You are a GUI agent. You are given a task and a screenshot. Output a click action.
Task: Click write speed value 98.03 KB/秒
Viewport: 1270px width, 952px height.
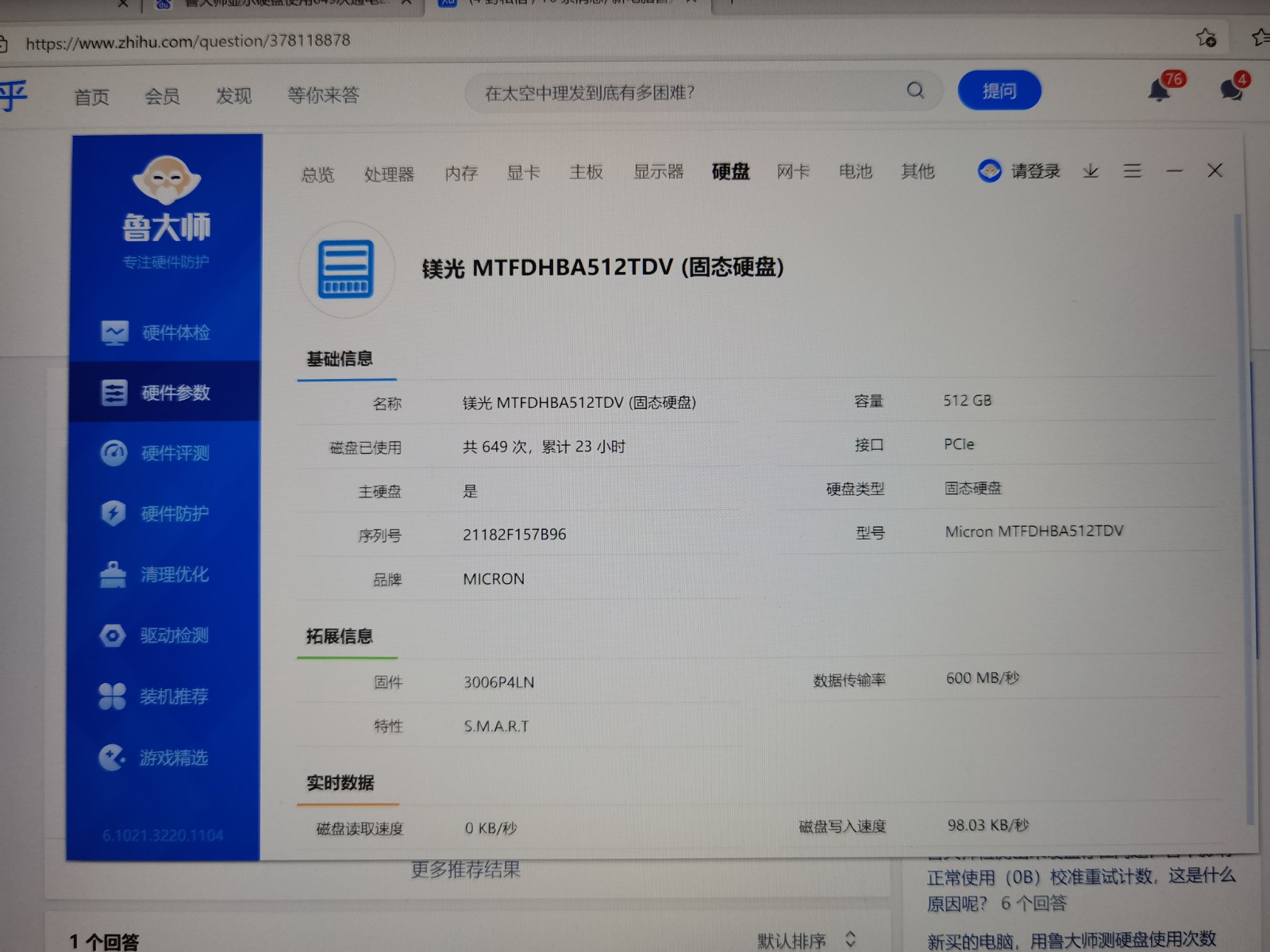(988, 825)
